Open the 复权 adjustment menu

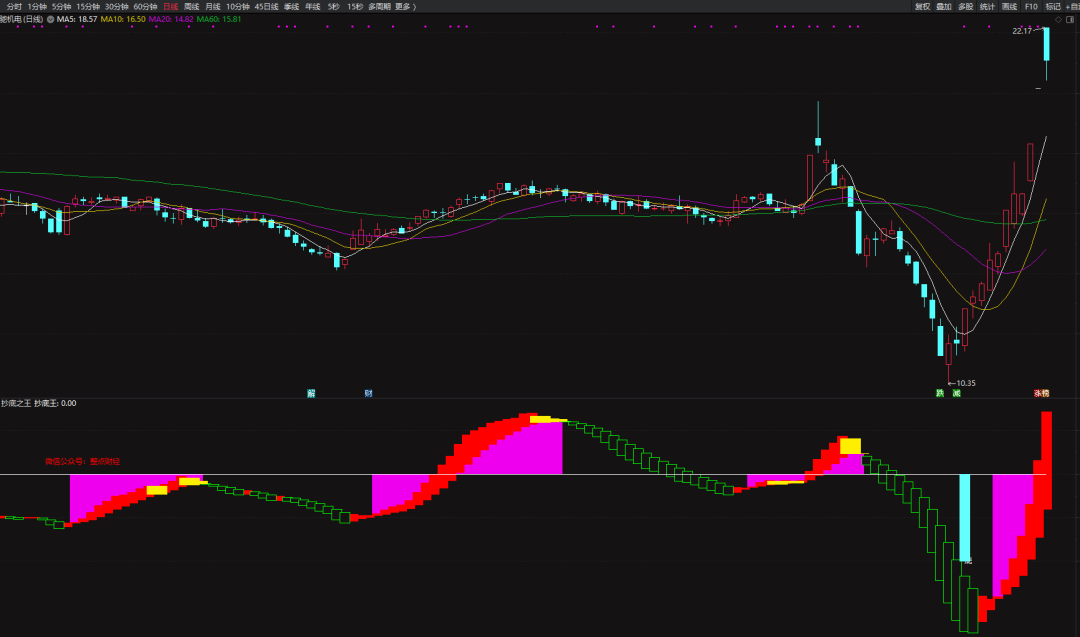[x=922, y=6]
